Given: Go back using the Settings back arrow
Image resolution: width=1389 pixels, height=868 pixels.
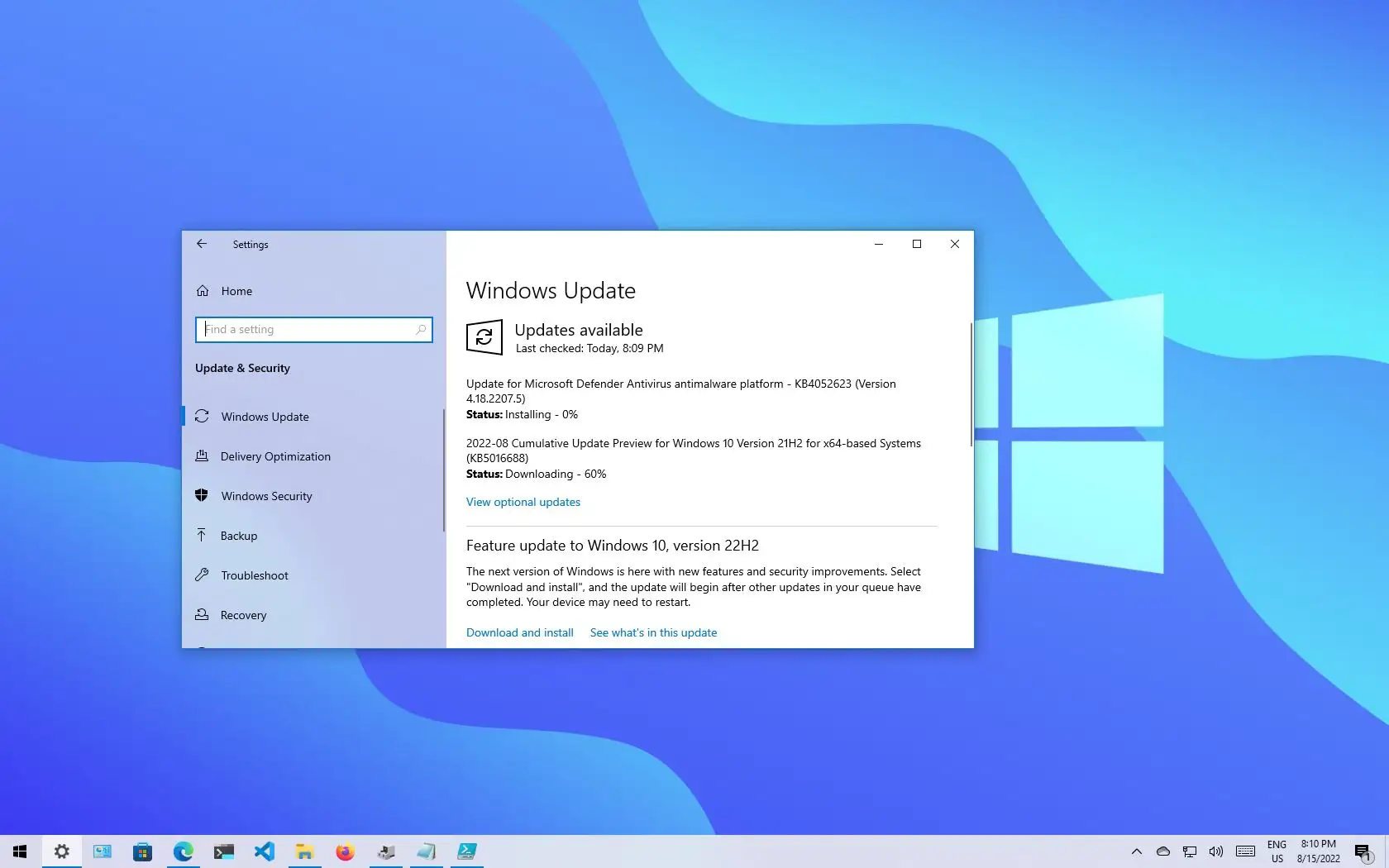Looking at the screenshot, I should [x=202, y=244].
